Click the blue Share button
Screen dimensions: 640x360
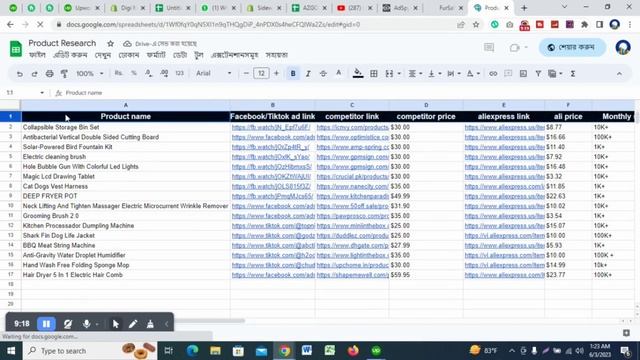coord(572,47)
